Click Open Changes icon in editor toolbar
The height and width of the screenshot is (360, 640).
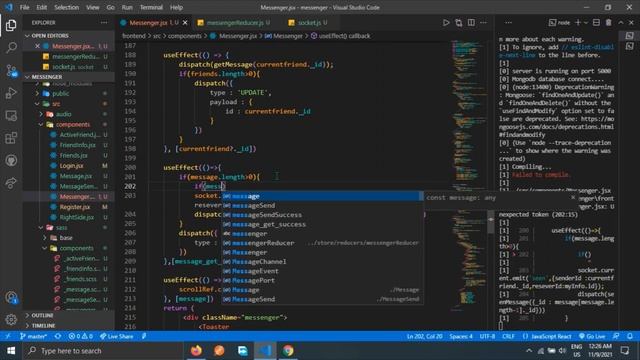tap(459, 23)
